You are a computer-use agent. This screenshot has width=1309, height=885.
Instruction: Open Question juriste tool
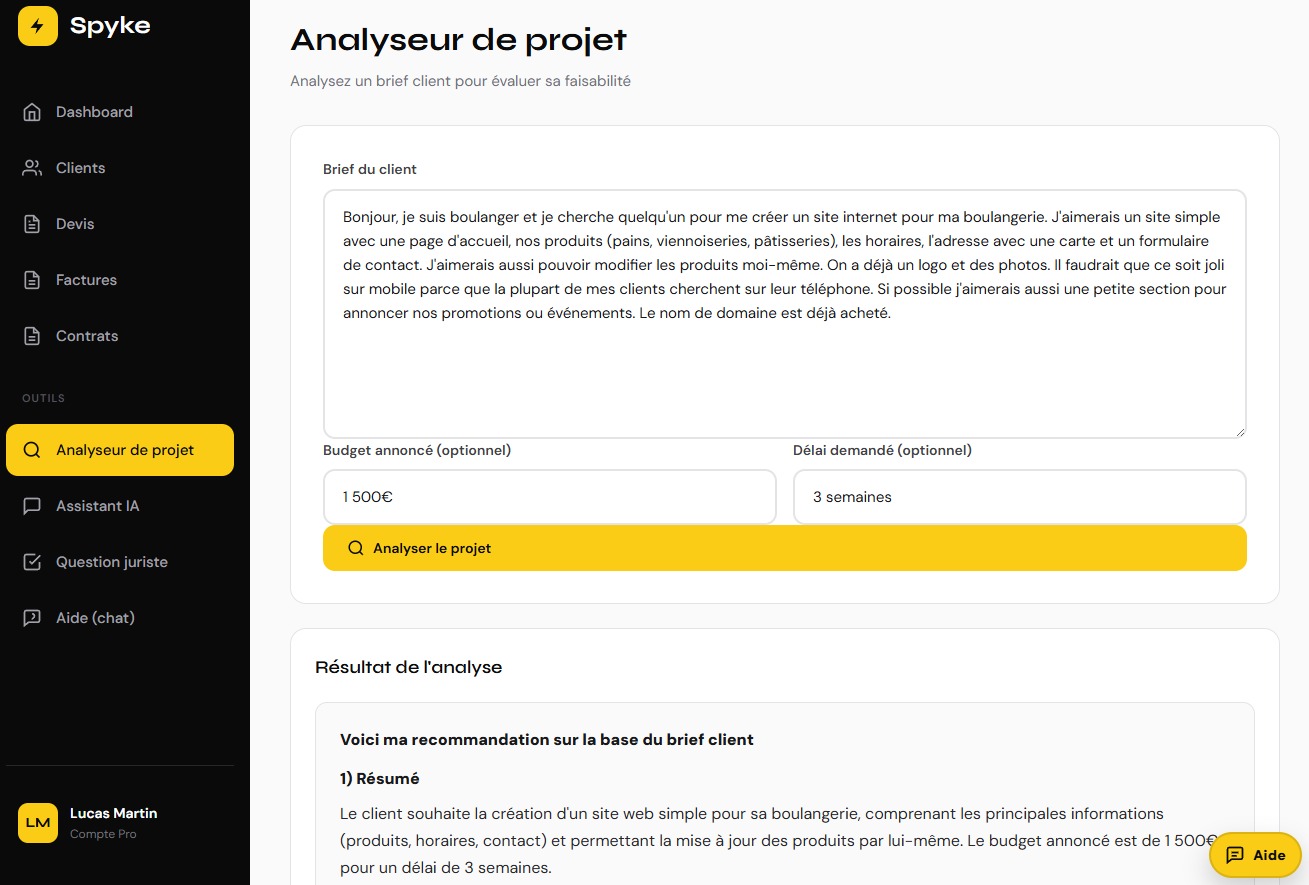coord(111,562)
